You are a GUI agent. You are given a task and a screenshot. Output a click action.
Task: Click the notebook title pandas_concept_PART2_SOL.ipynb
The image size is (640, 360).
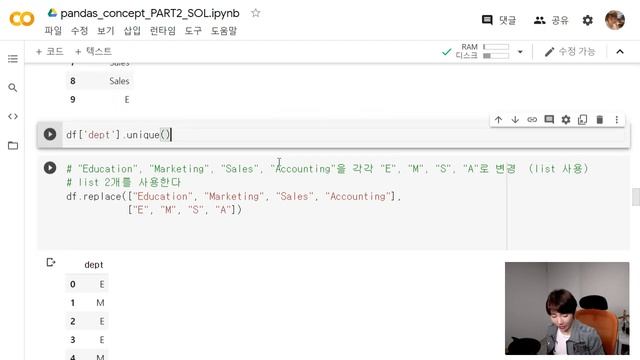[x=150, y=13]
